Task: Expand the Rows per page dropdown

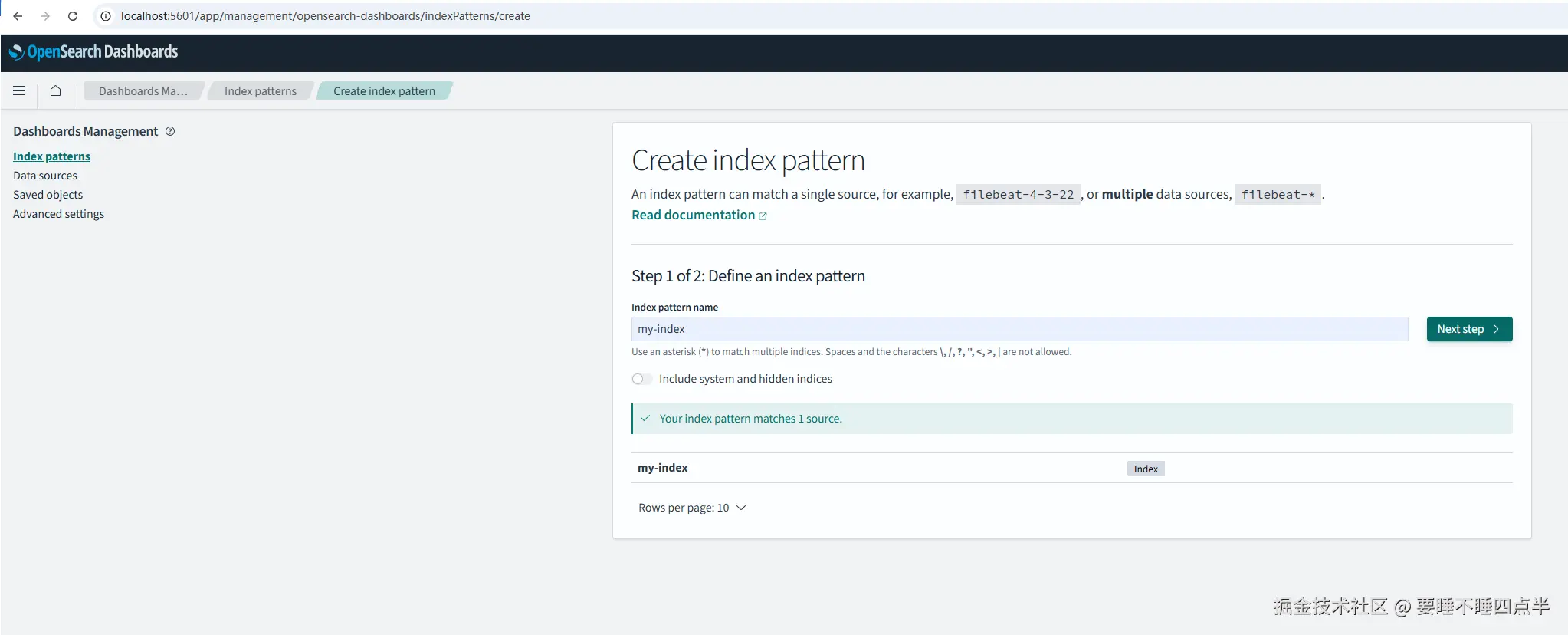Action: tap(692, 508)
